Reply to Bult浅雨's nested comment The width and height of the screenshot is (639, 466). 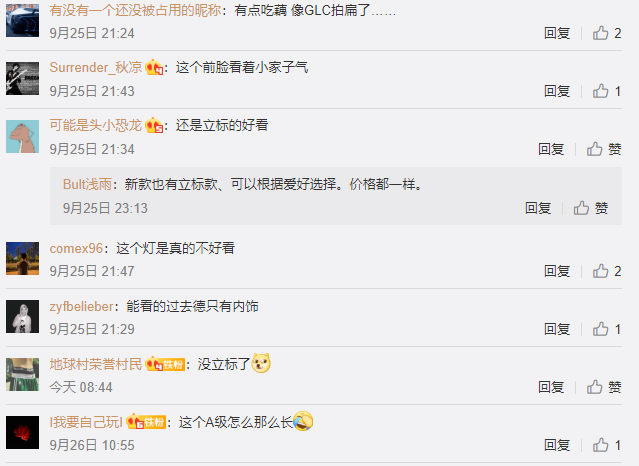[x=538, y=208]
